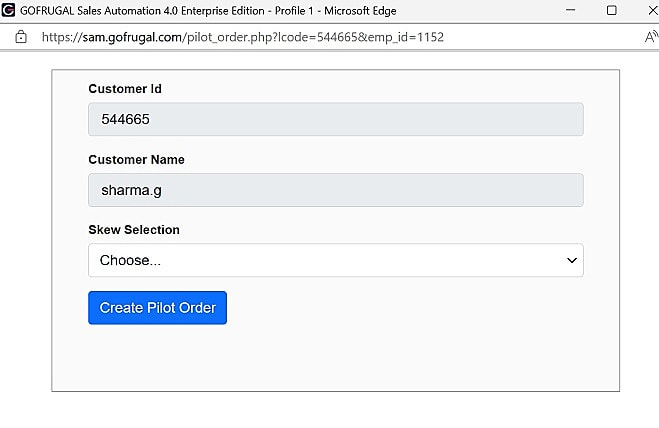Click the chevron arrow of Skew Selection
The width and height of the screenshot is (659, 428).
[x=572, y=260]
